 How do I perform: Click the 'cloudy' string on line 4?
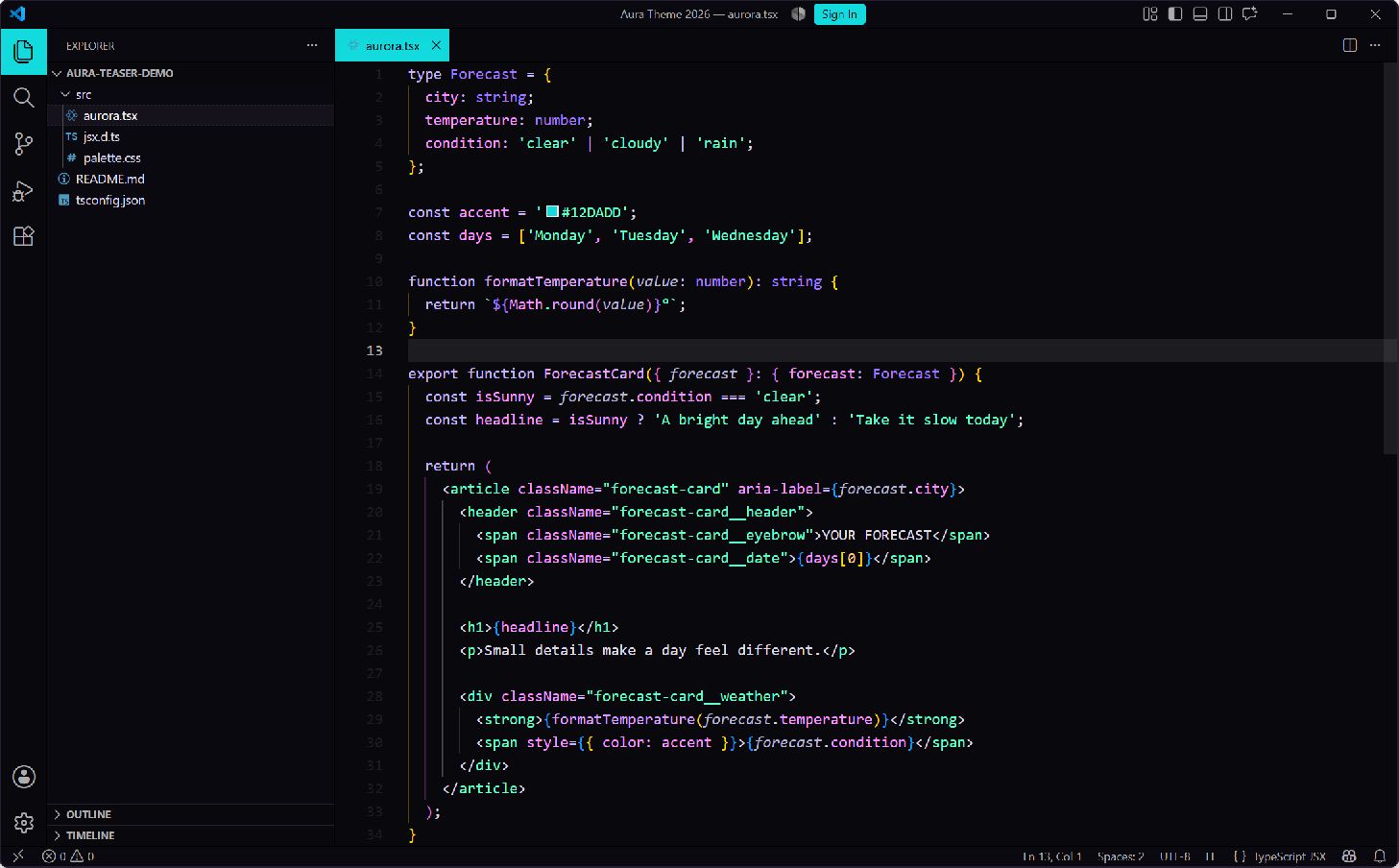pos(636,143)
